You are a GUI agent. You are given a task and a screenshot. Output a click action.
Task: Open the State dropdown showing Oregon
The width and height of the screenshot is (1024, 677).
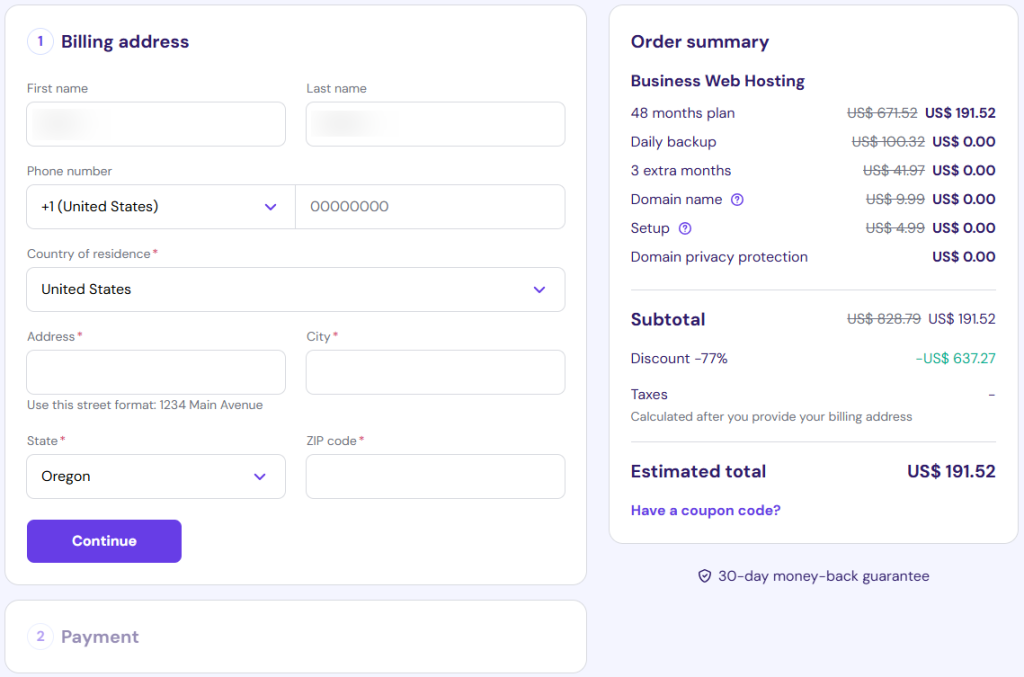click(x=156, y=477)
